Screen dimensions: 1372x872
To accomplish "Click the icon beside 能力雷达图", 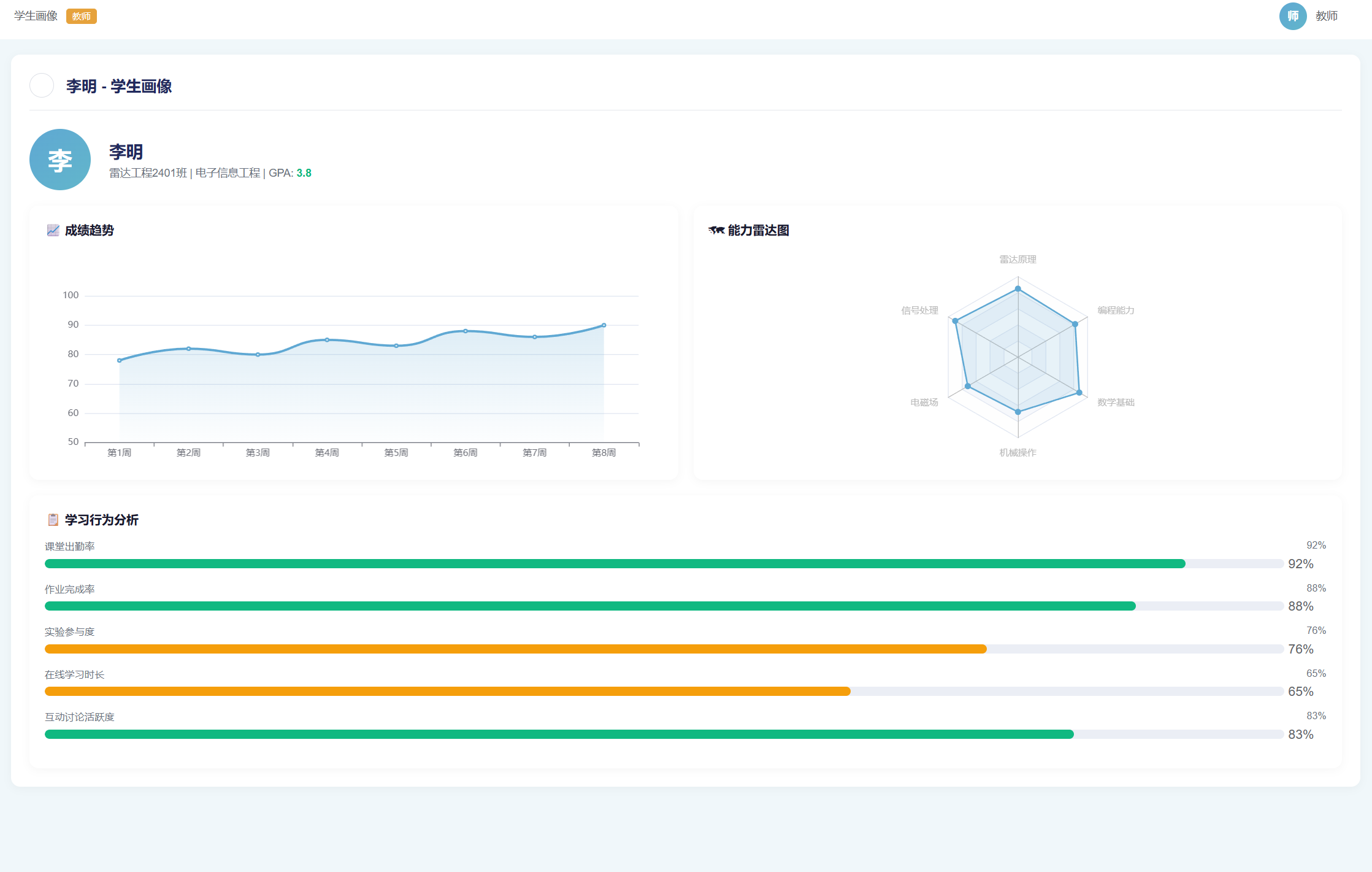I will 716,230.
